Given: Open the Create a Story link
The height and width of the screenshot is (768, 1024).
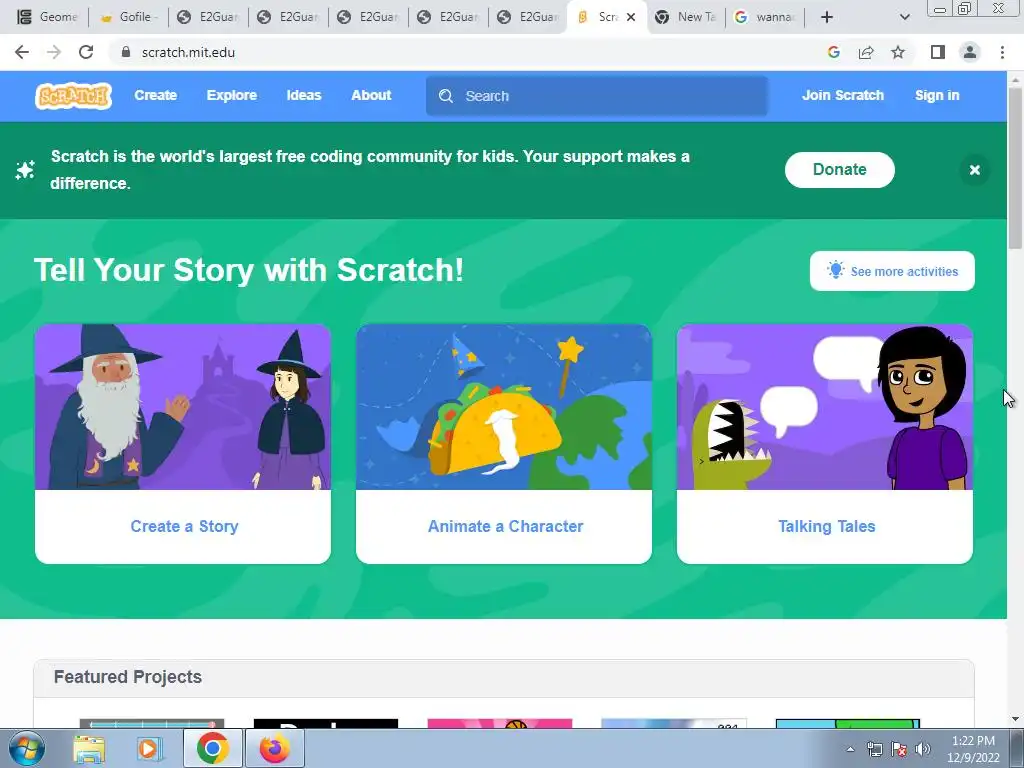Looking at the screenshot, I should (x=184, y=526).
